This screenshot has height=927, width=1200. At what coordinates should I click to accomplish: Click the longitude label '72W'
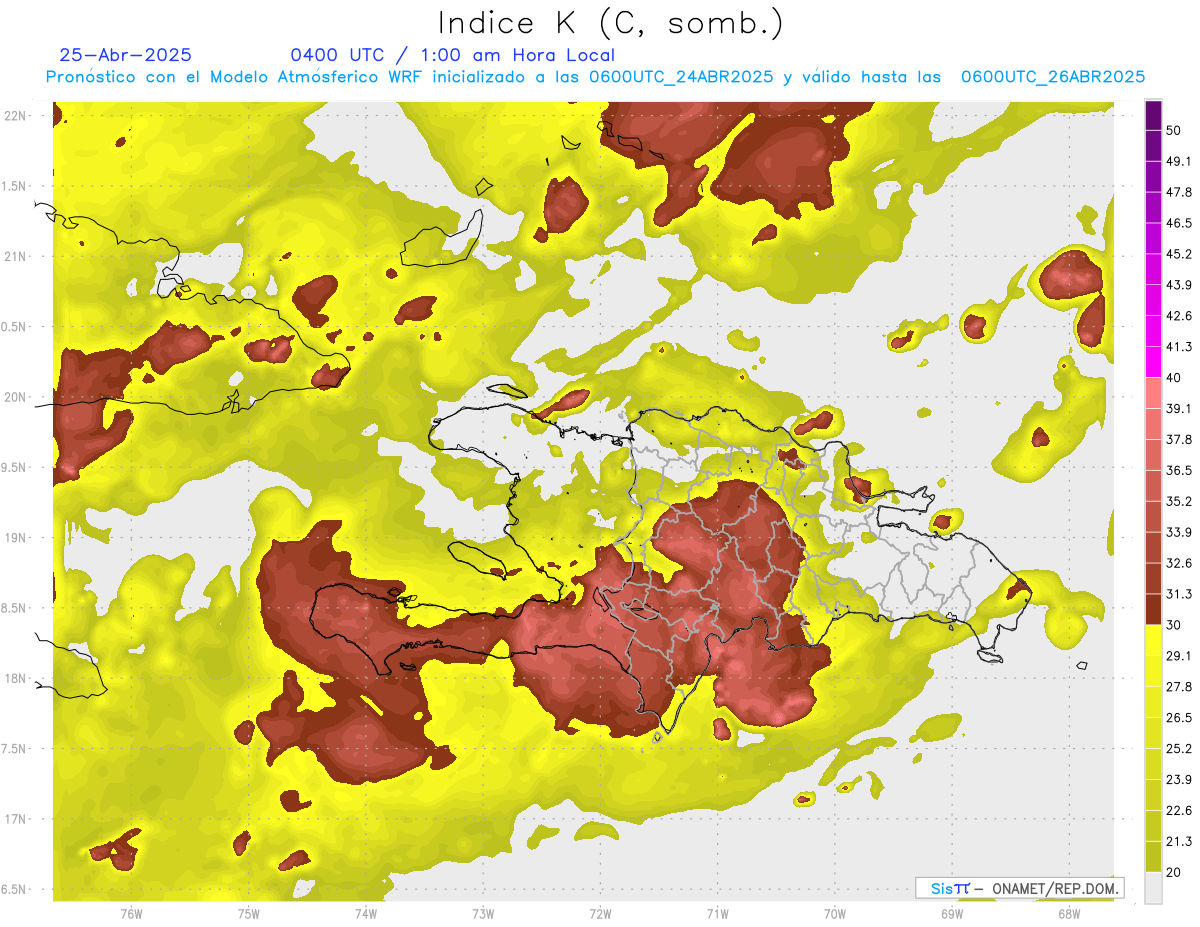[x=600, y=914]
